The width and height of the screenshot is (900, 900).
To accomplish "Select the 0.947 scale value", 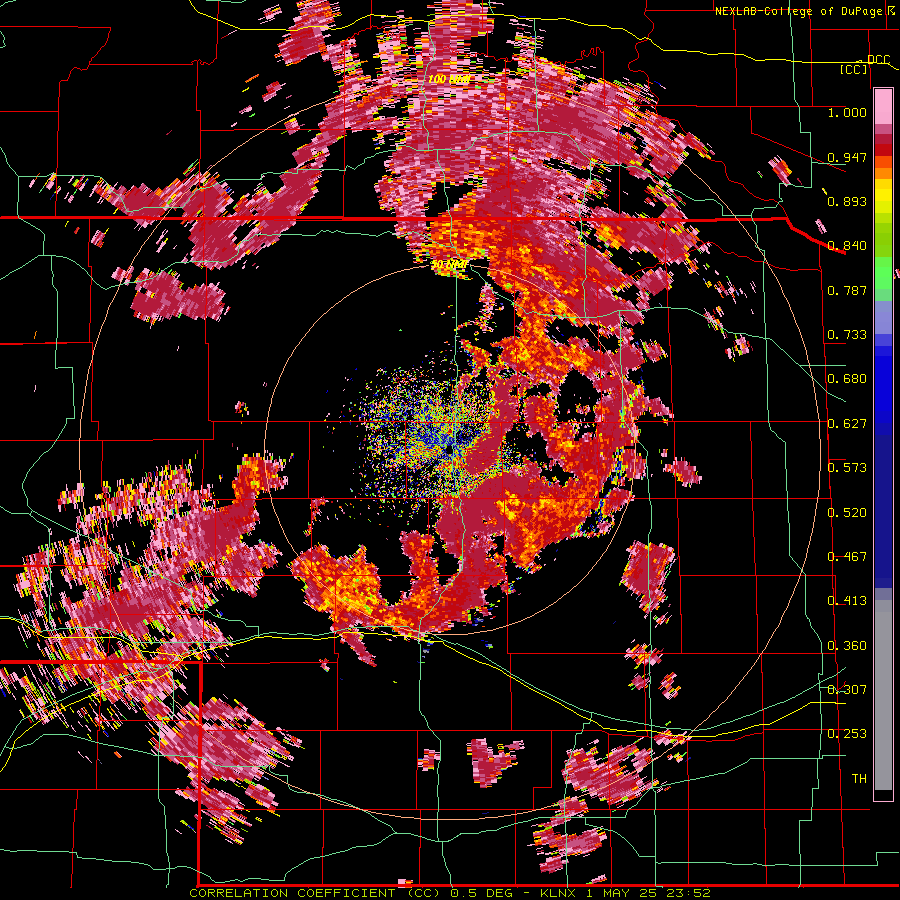I will point(847,157).
